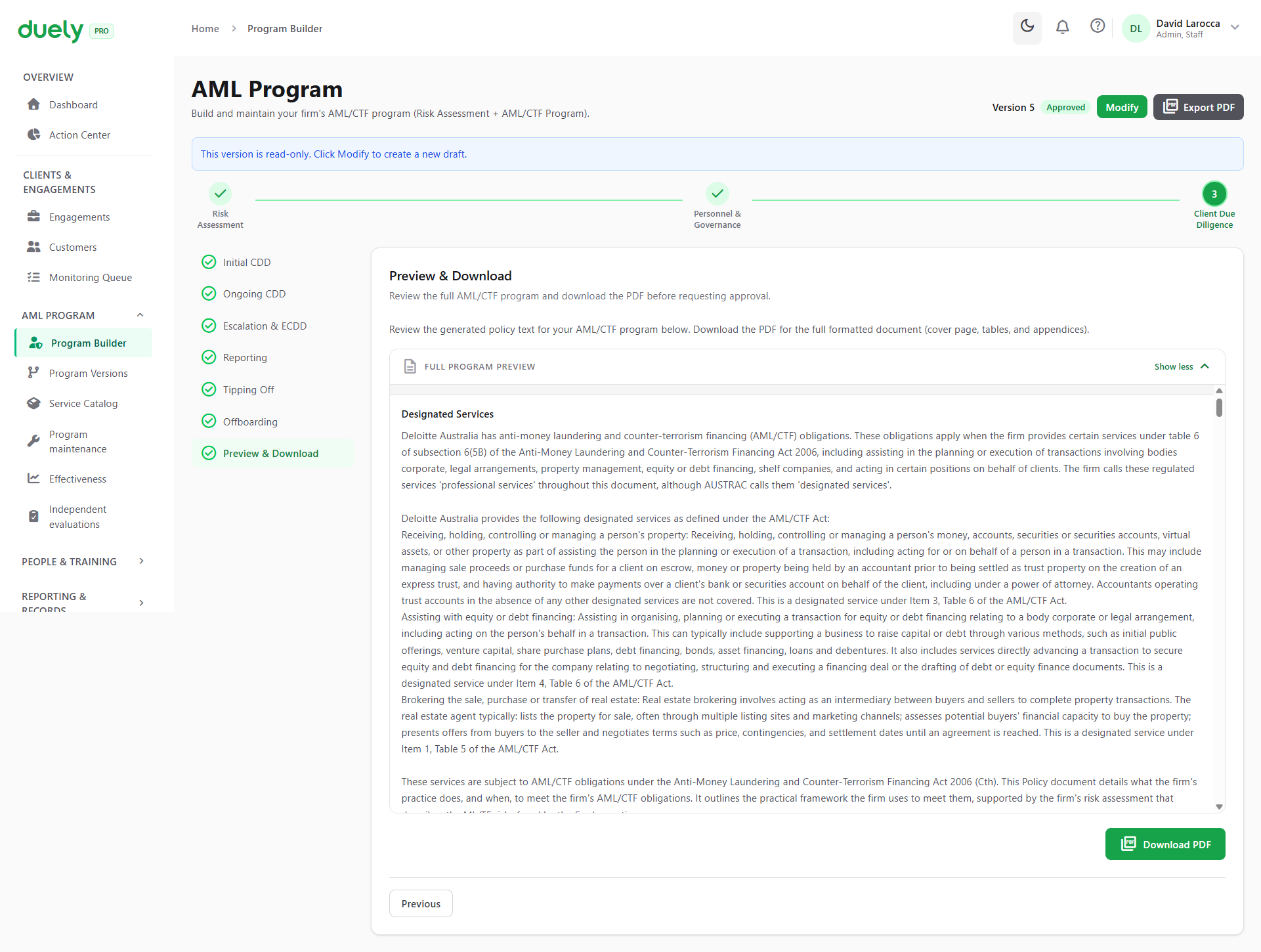1261x952 pixels.
Task: Click the Program Builder breadcrumb
Action: (285, 28)
